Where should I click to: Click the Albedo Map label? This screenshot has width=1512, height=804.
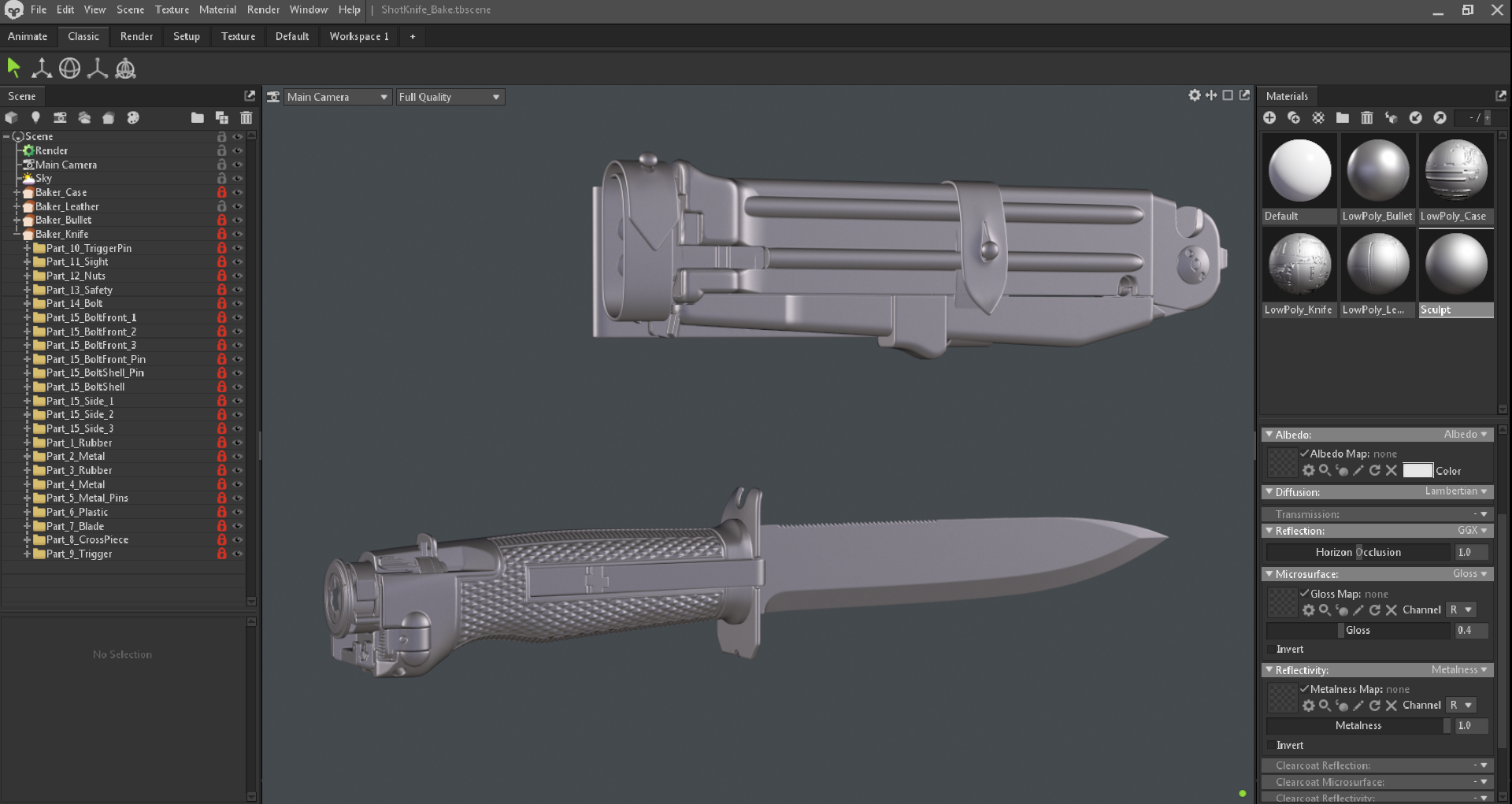1340,454
